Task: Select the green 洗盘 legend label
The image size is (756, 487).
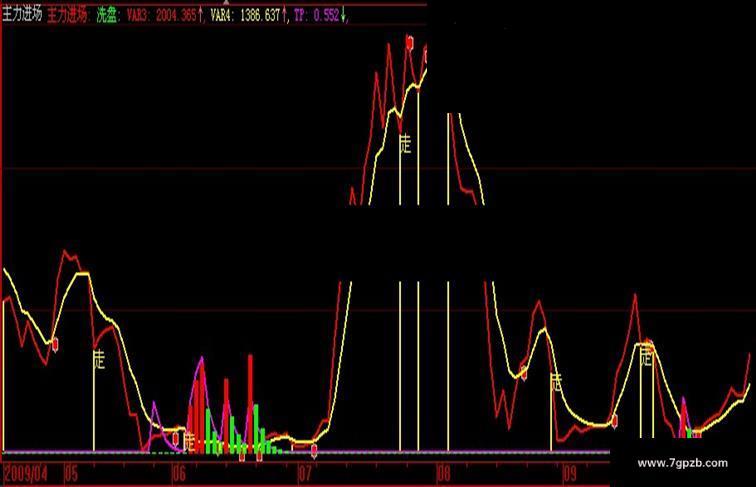Action: tap(107, 15)
